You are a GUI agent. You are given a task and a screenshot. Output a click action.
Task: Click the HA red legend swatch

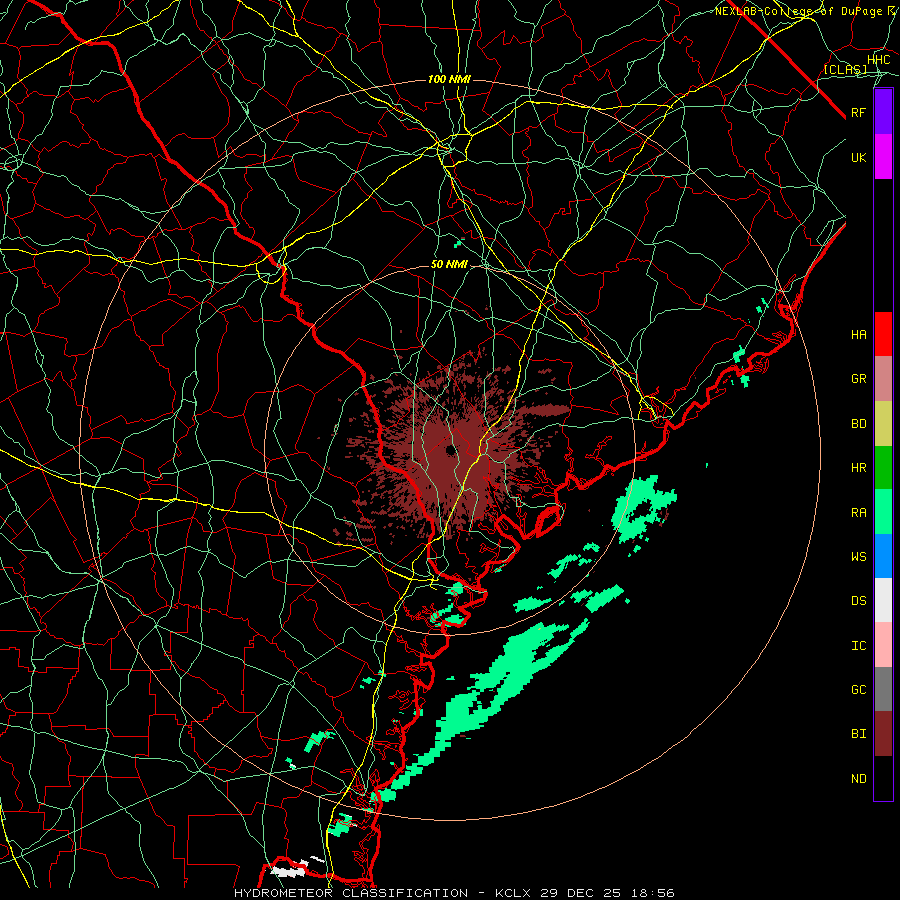[x=883, y=334]
